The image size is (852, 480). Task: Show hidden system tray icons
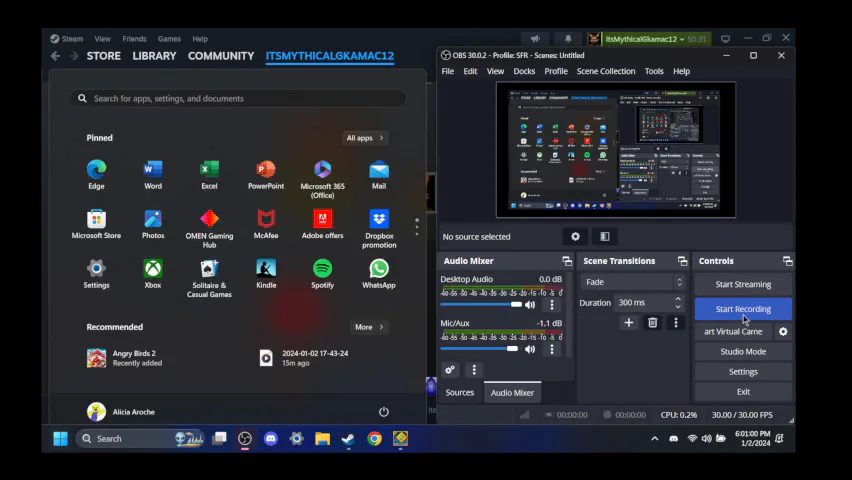coord(655,439)
